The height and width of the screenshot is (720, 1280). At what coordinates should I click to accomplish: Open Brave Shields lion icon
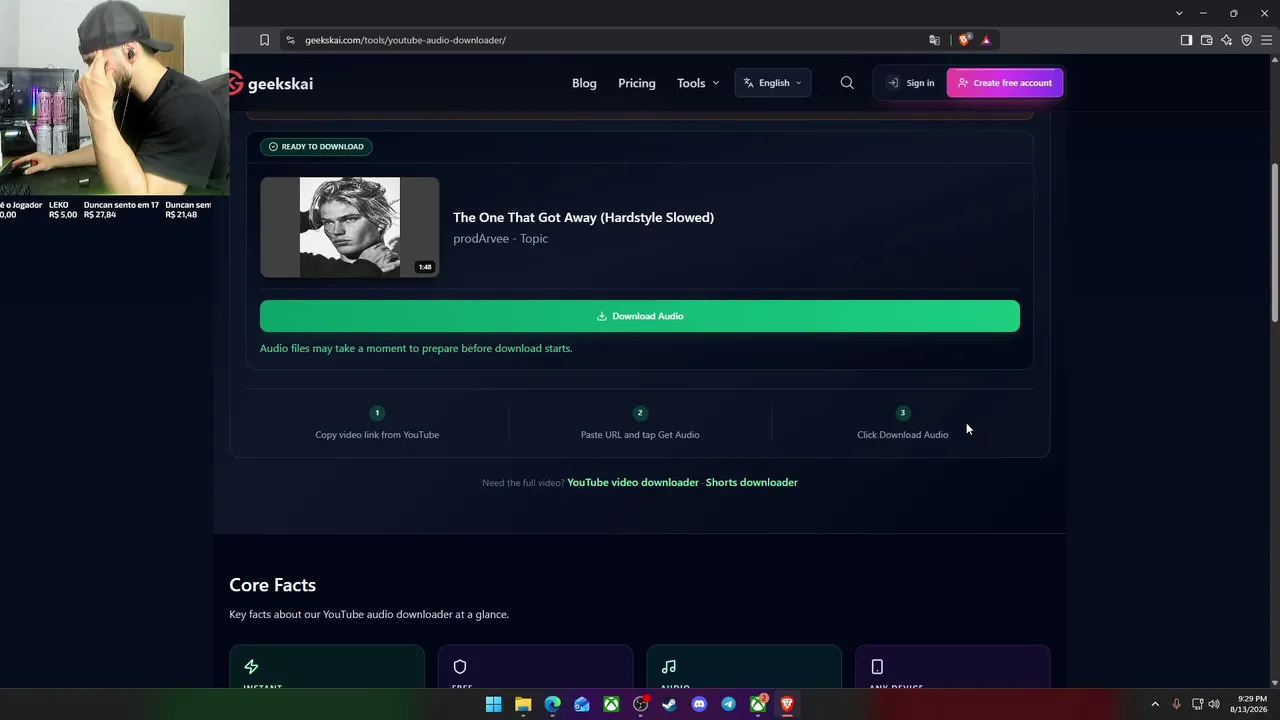[x=964, y=40]
